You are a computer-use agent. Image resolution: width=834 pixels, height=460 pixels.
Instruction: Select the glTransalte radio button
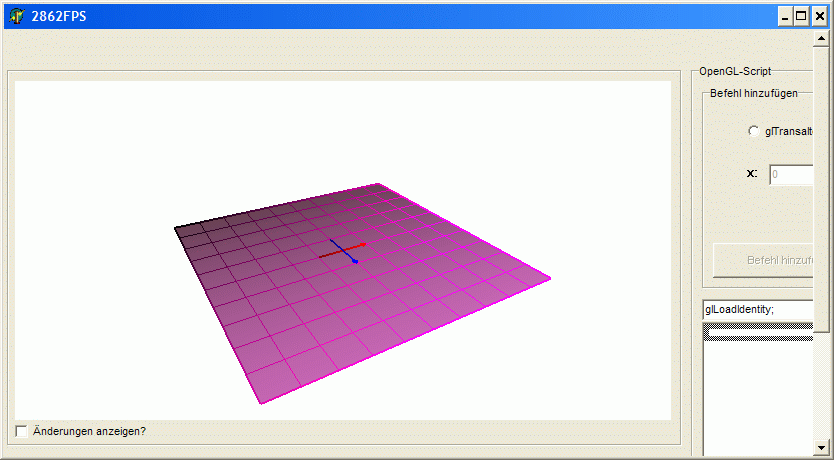(x=753, y=131)
